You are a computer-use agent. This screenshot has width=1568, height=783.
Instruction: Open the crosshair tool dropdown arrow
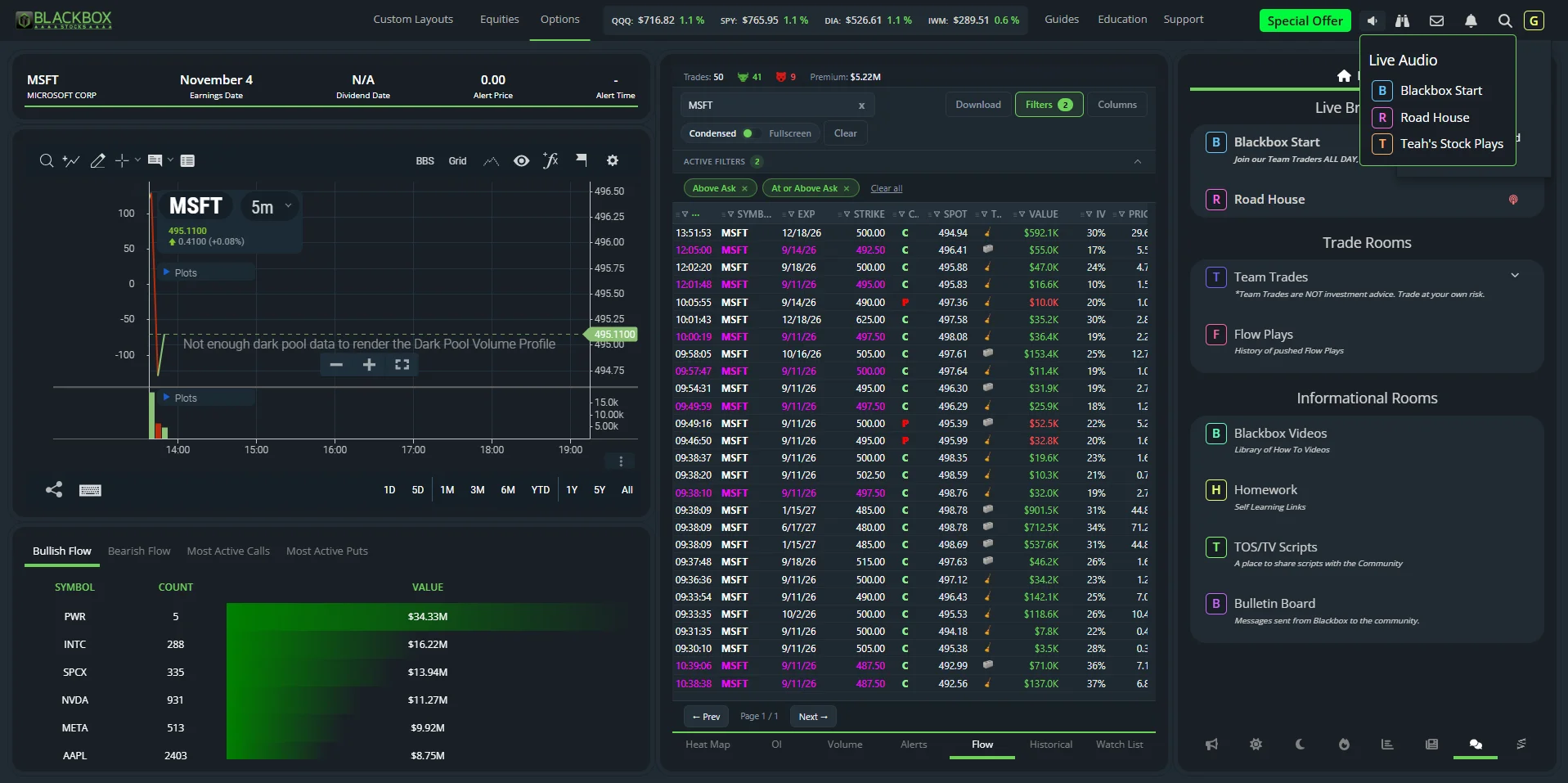point(137,160)
